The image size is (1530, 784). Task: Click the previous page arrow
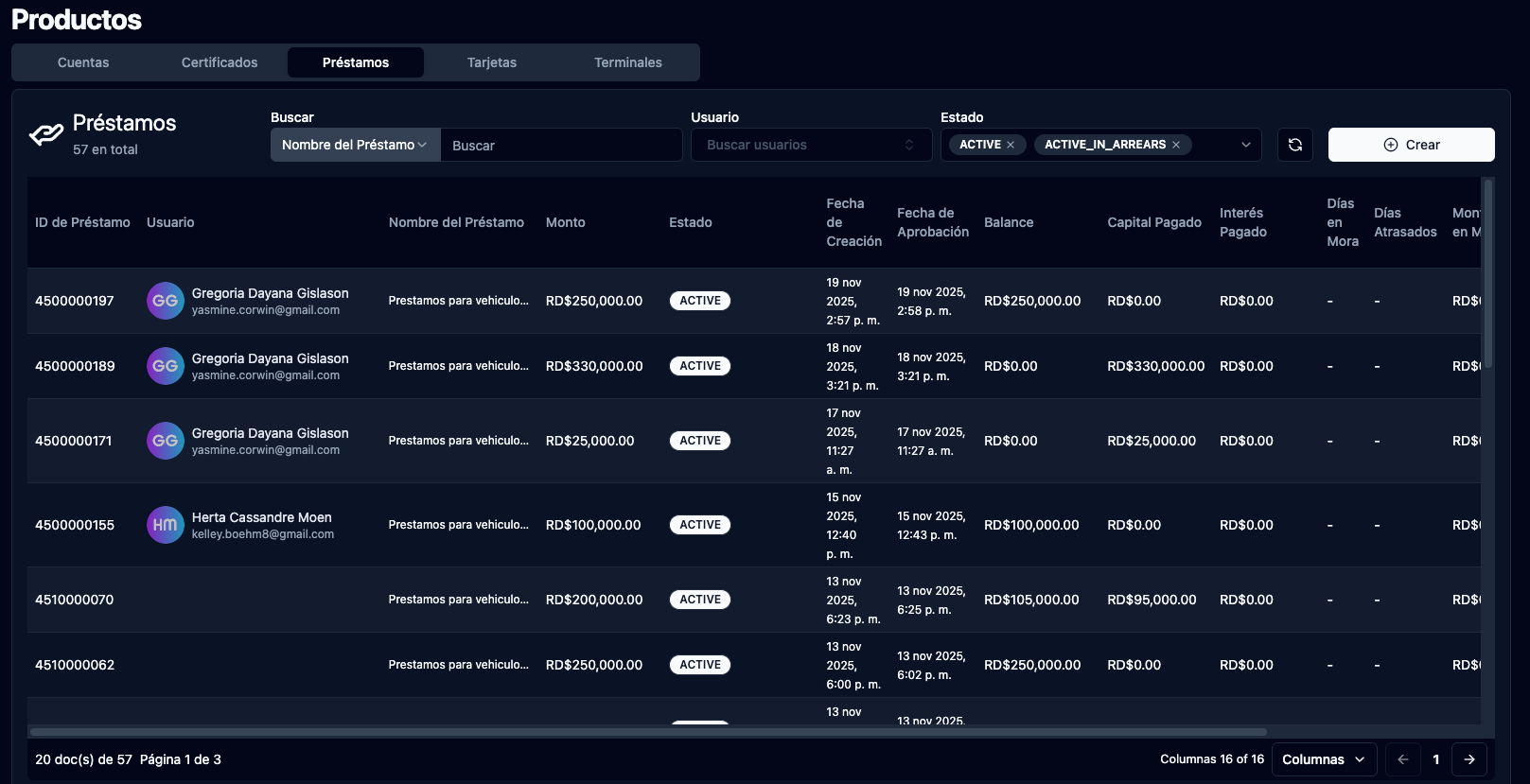[x=1403, y=759]
